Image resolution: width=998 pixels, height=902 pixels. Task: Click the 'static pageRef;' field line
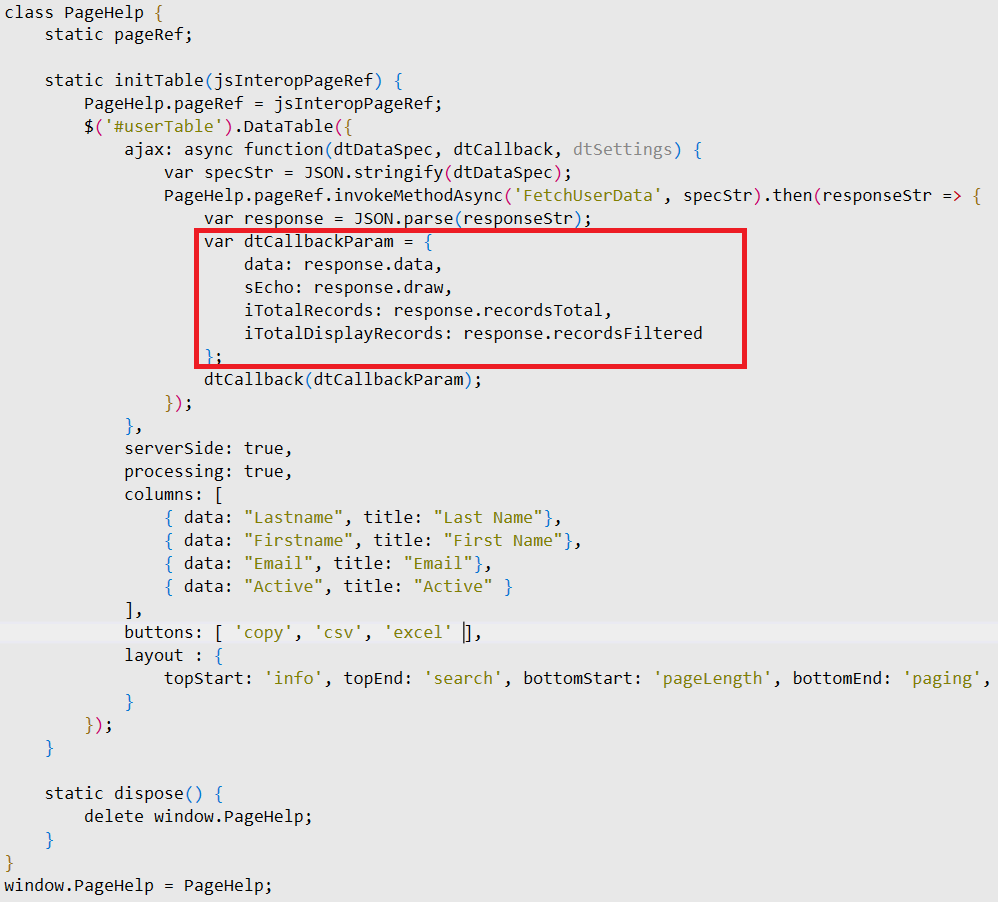(x=118, y=34)
